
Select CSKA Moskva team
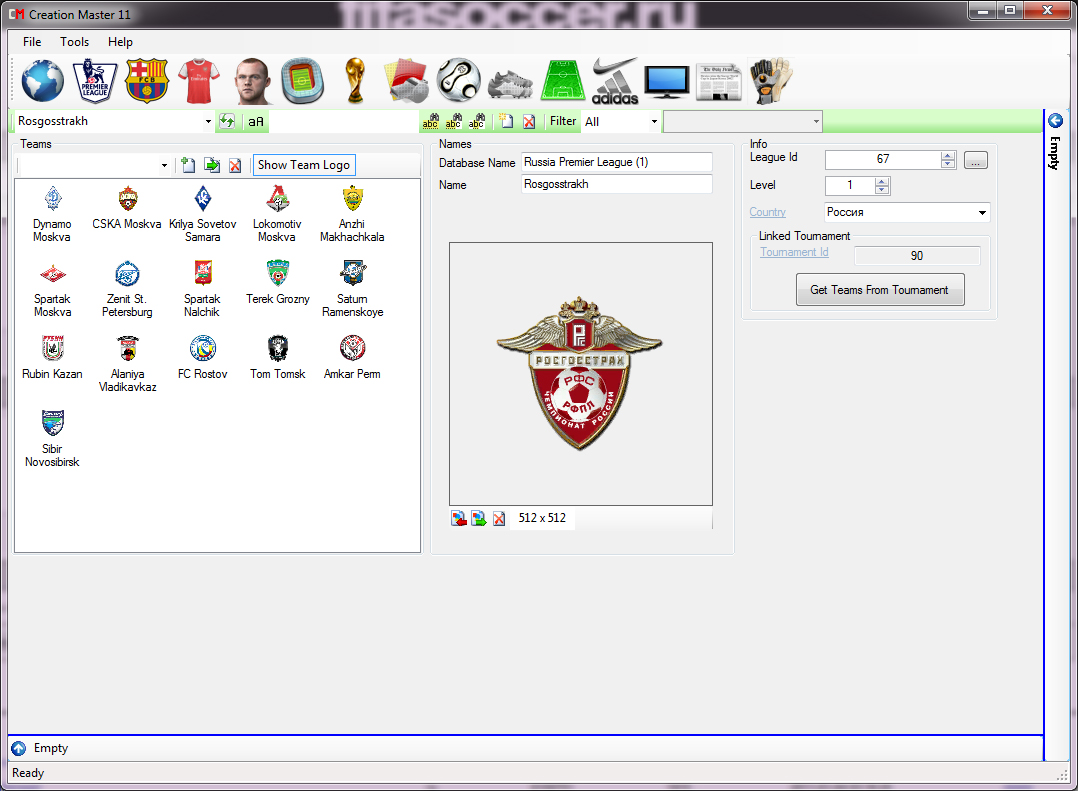127,208
